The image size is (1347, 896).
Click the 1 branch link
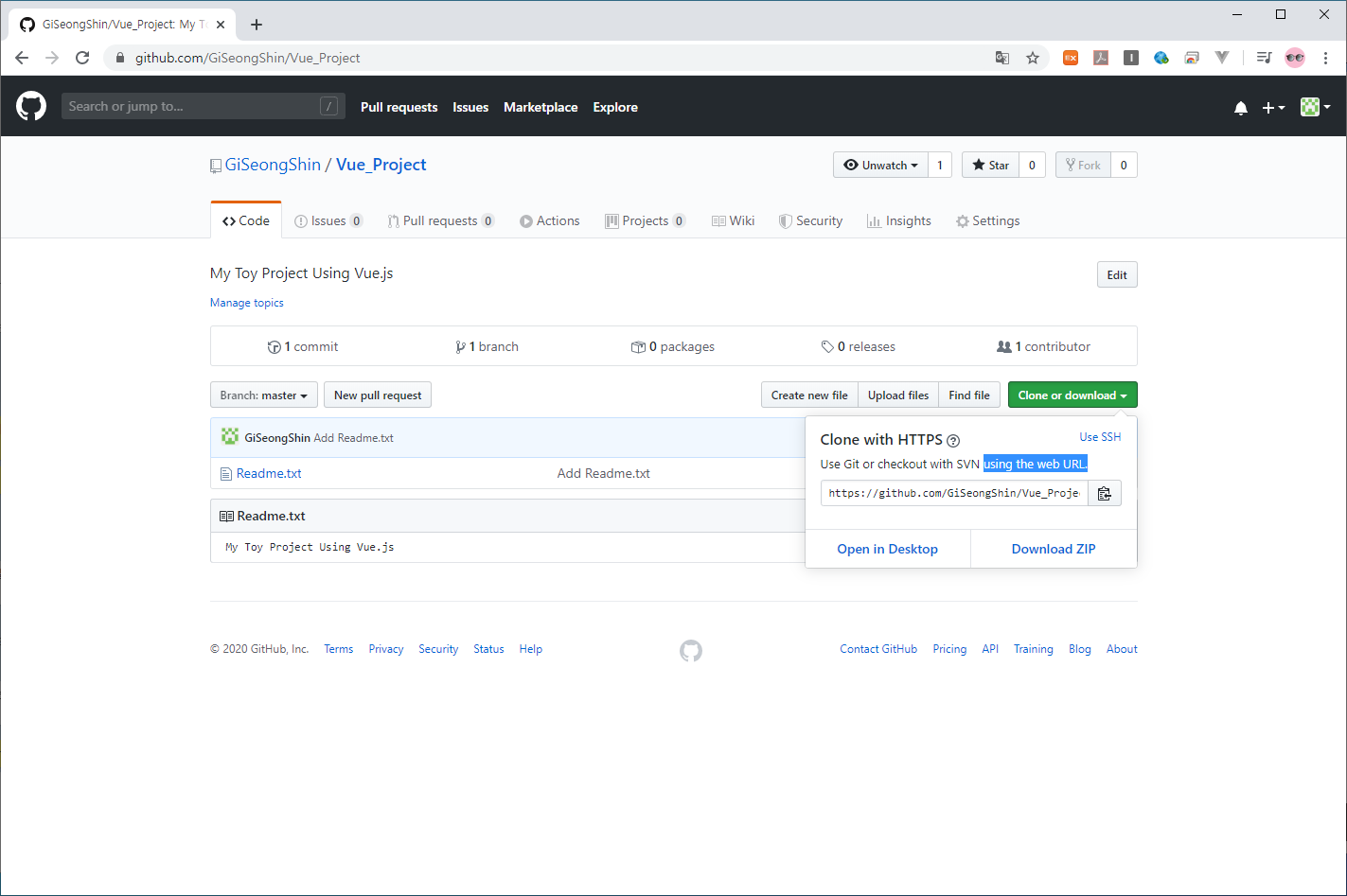(487, 346)
